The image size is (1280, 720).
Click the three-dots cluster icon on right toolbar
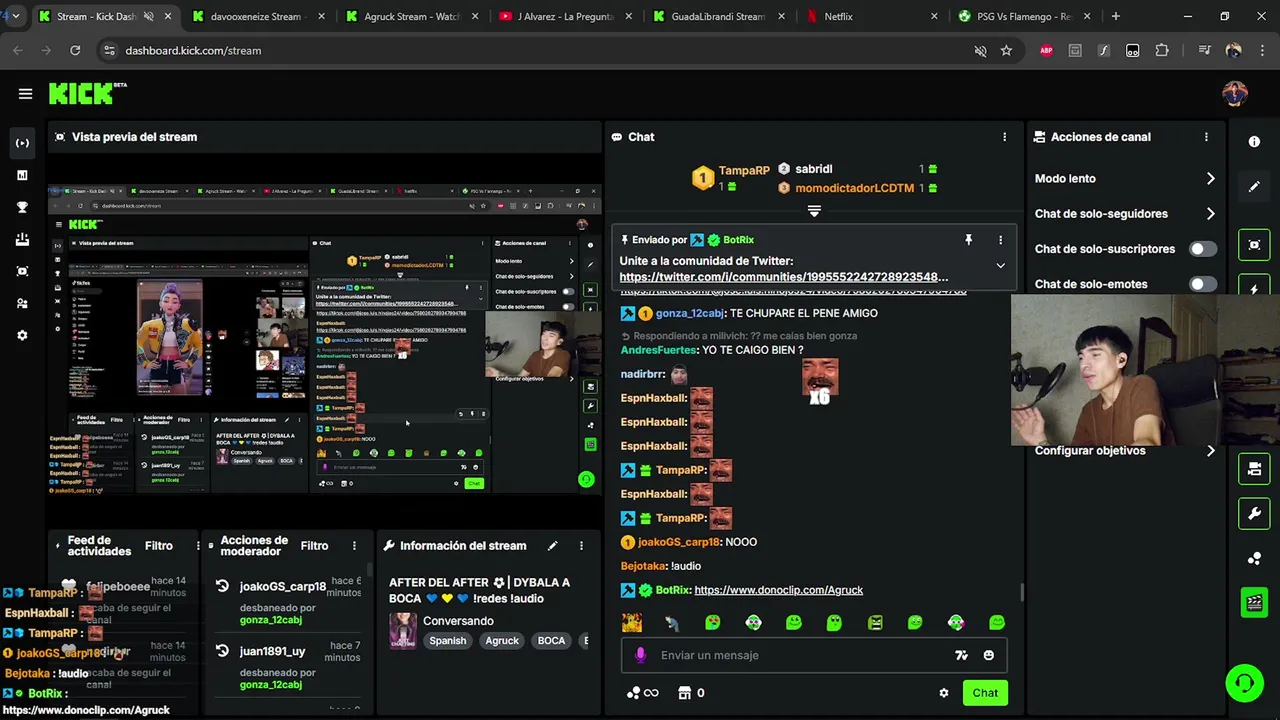(x=1254, y=559)
